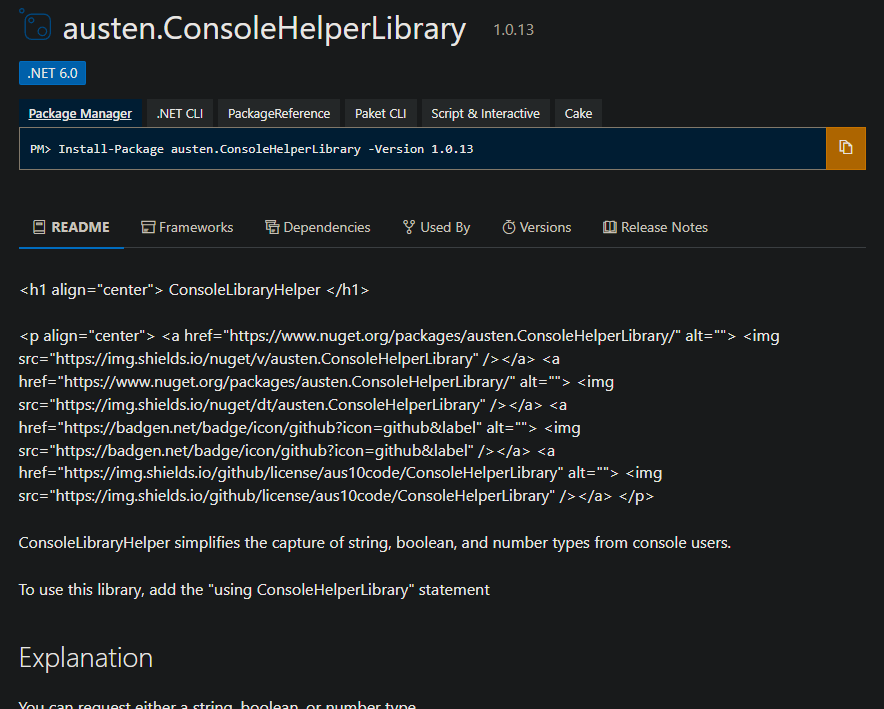The width and height of the screenshot is (884, 709).
Task: Switch to the Cake tab
Action: click(x=578, y=113)
